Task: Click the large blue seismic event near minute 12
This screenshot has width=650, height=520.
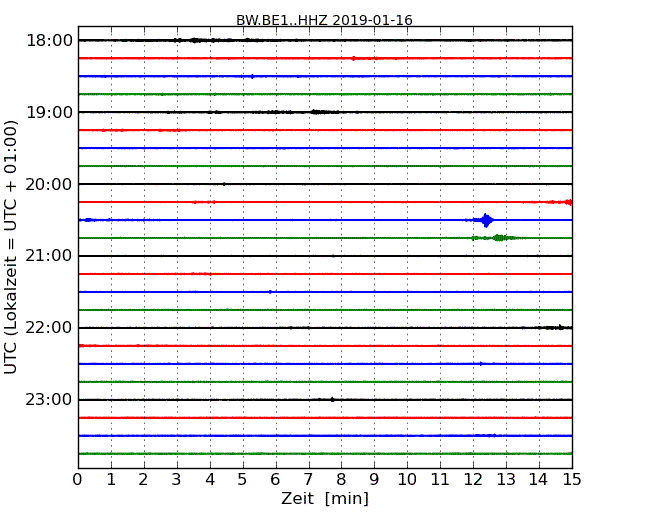Action: [x=486, y=220]
